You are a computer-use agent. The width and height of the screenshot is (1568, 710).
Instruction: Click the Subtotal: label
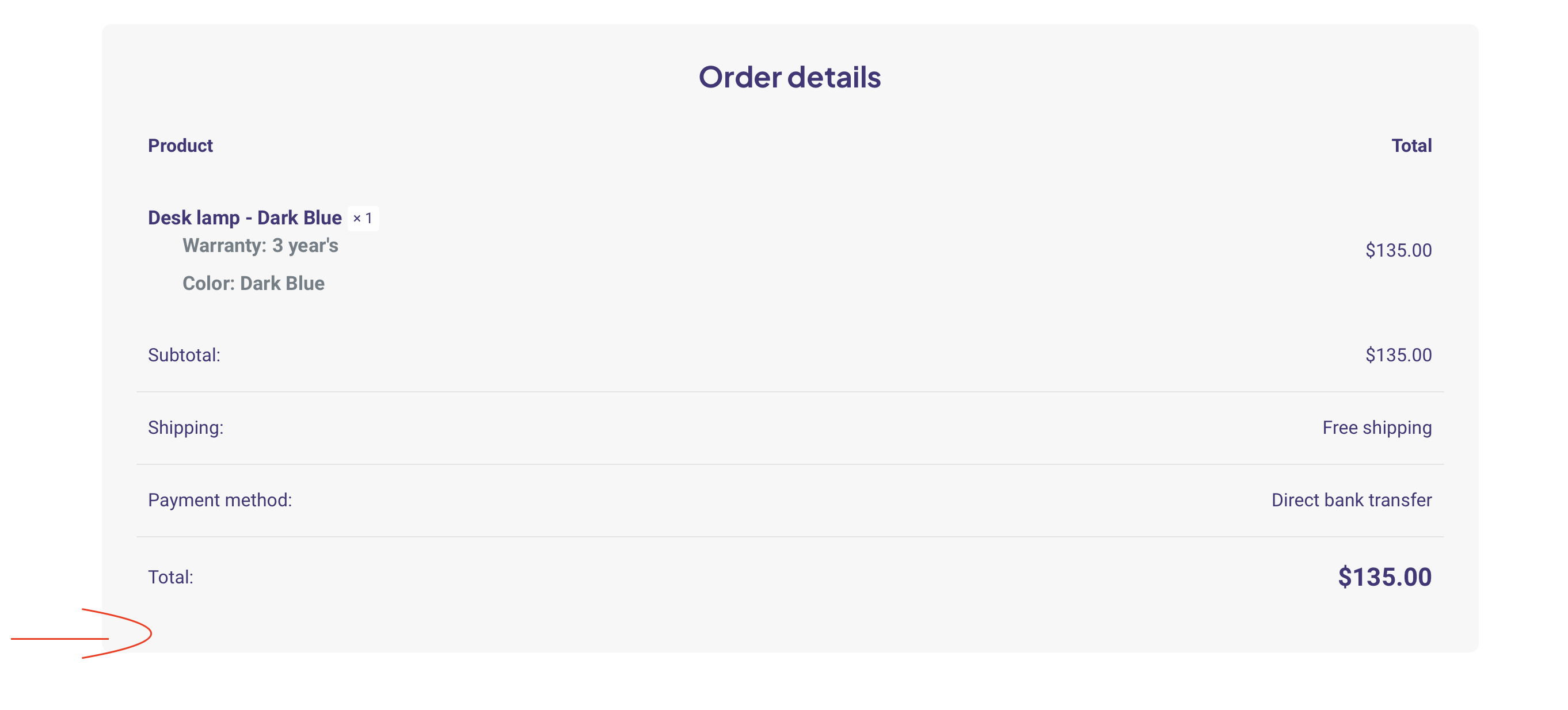pyautogui.click(x=184, y=356)
